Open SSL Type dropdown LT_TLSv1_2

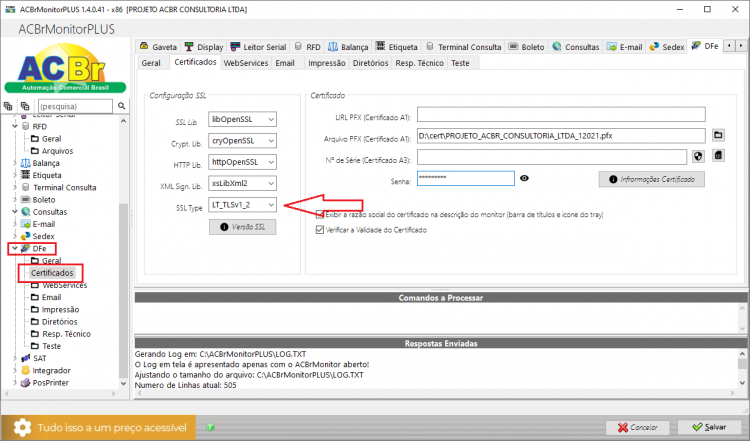243,205
